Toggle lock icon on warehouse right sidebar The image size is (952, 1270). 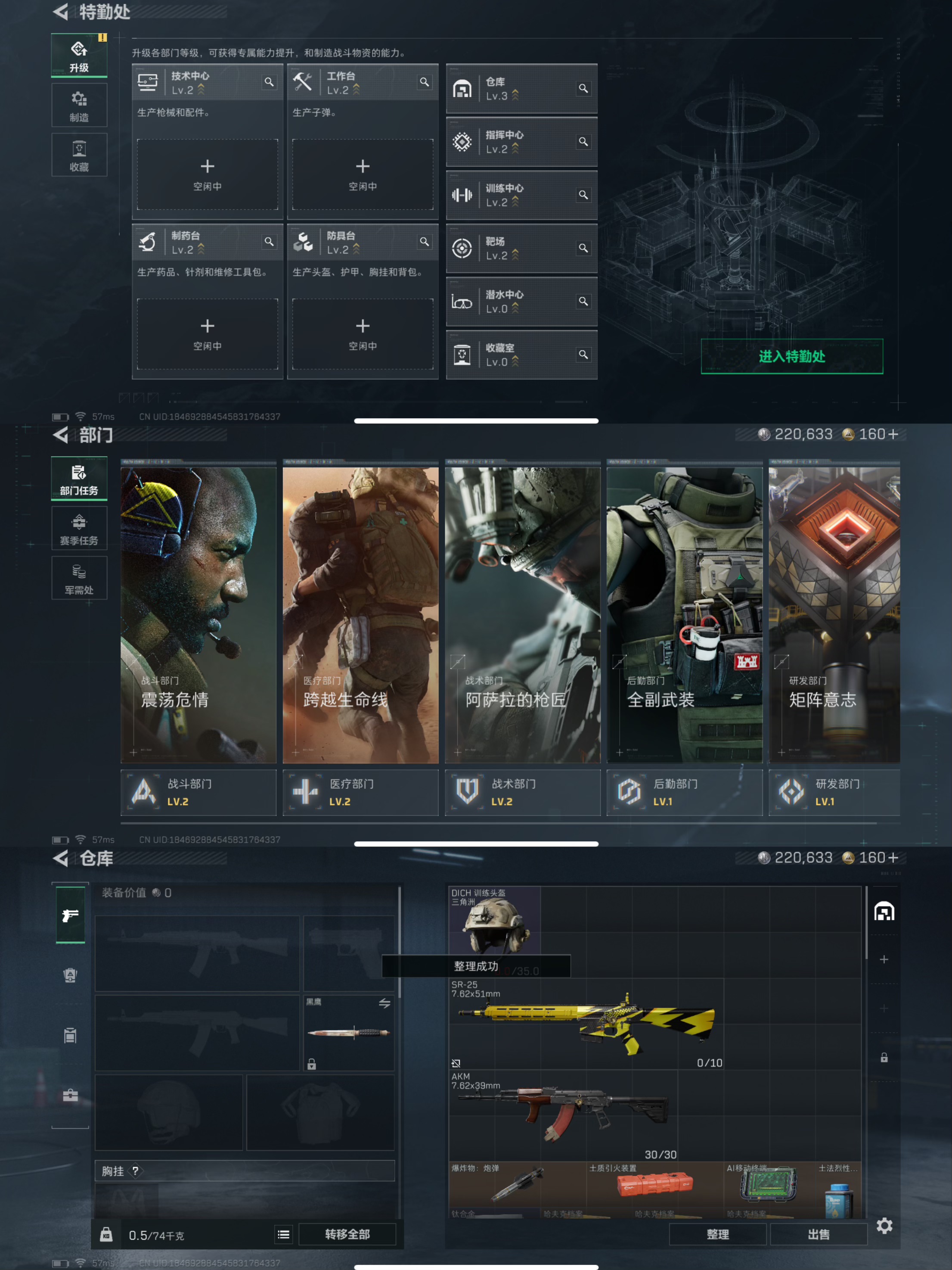click(884, 1058)
